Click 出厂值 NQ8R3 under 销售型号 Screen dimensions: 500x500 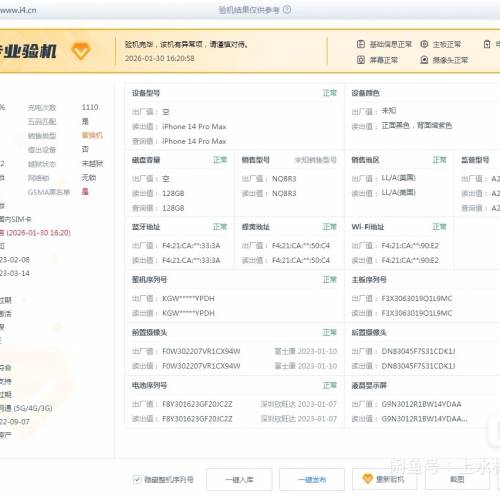(284, 179)
